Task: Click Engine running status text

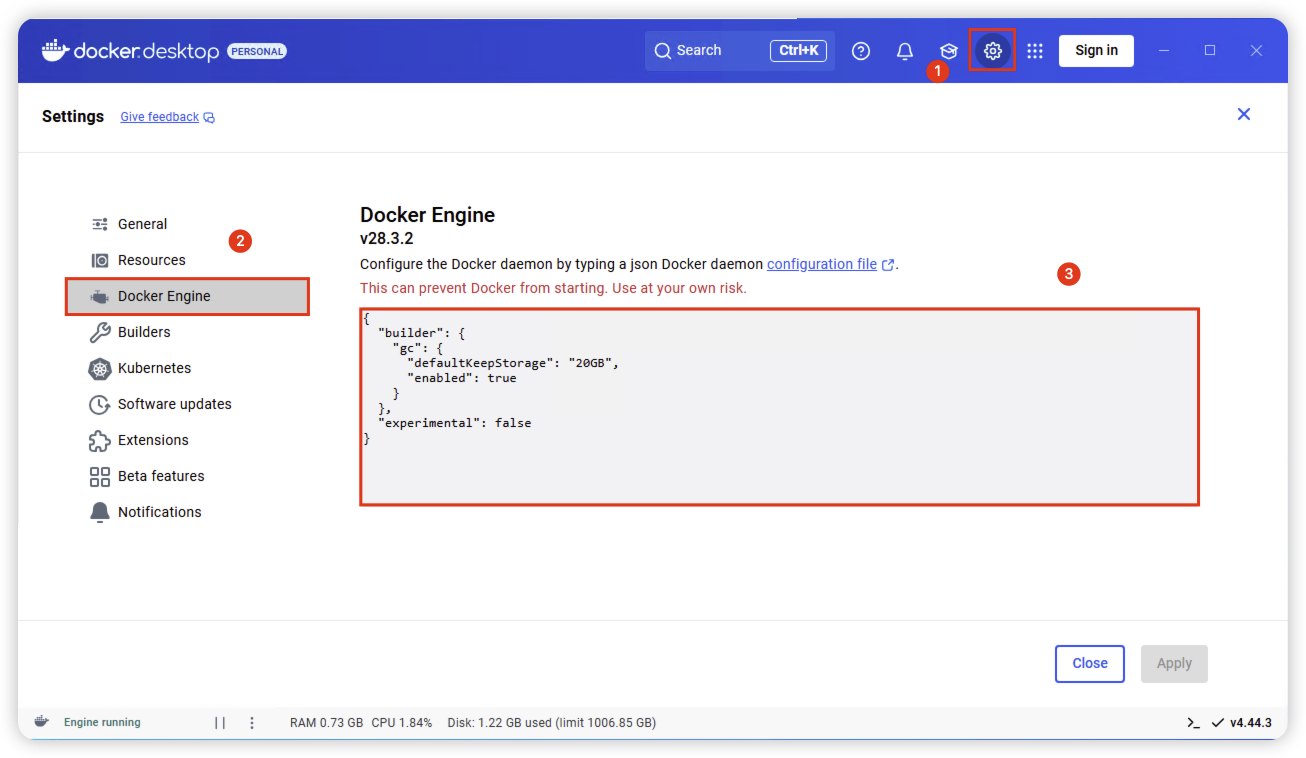Action: point(102,722)
